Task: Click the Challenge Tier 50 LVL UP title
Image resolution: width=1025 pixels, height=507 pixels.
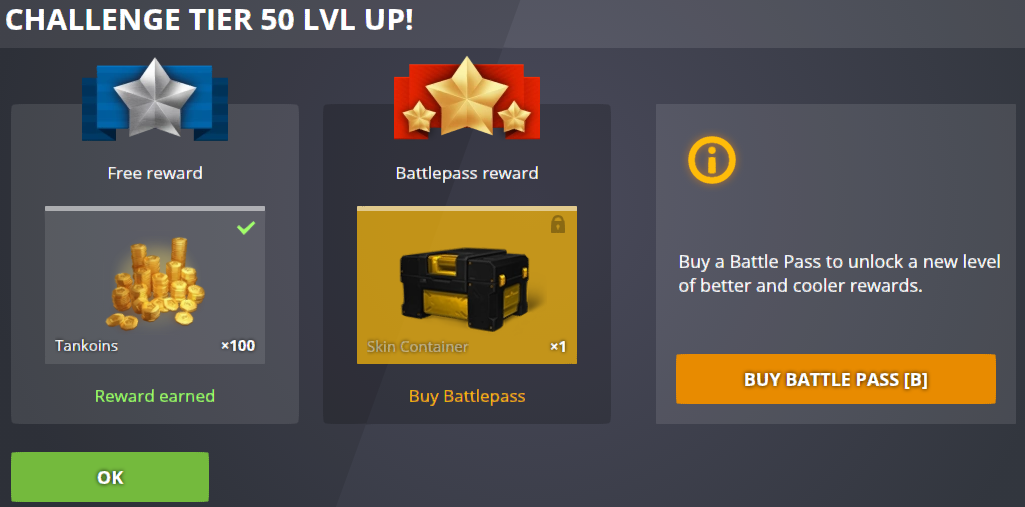Action: (209, 20)
